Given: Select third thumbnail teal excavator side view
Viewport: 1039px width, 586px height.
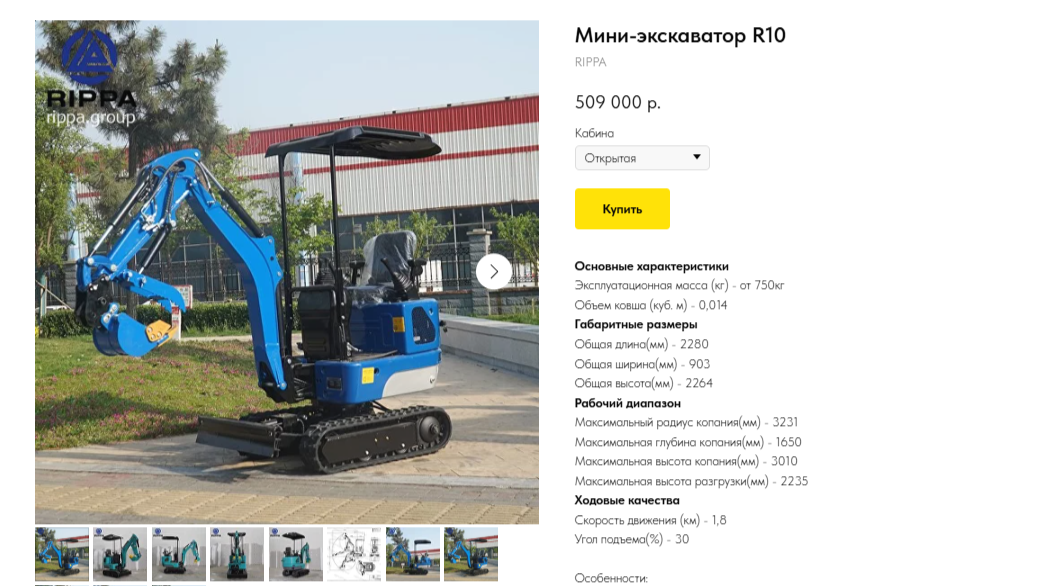Looking at the screenshot, I should click(179, 554).
